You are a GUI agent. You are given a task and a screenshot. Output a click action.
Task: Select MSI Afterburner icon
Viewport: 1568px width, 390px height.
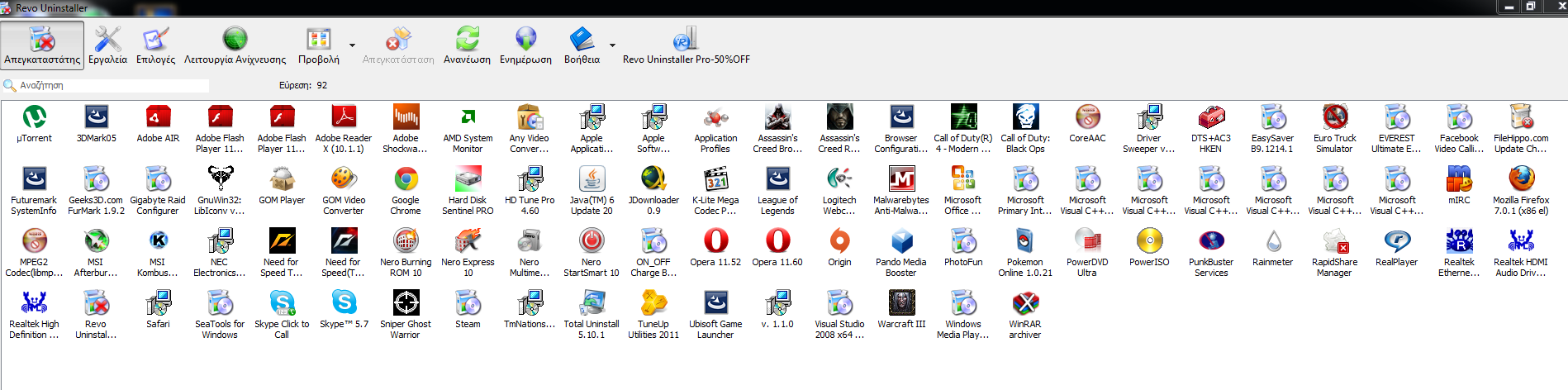point(96,241)
